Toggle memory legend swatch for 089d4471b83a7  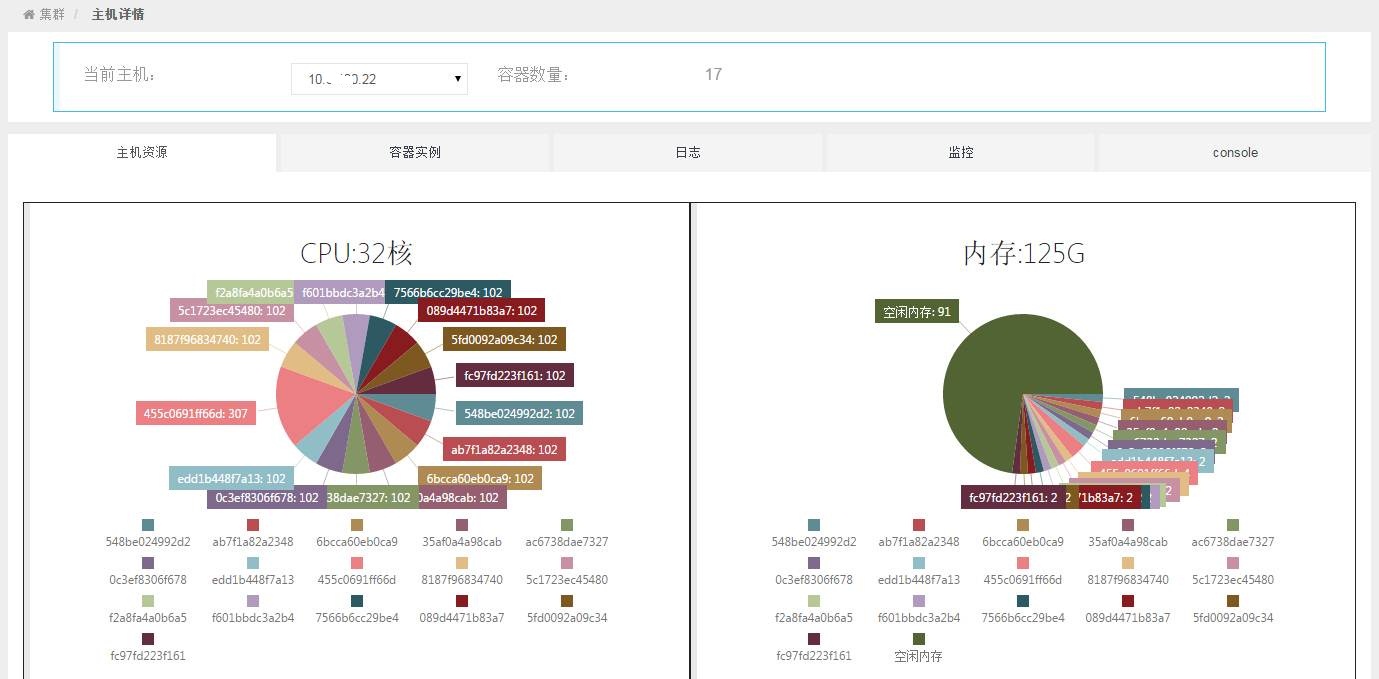tap(1128, 601)
